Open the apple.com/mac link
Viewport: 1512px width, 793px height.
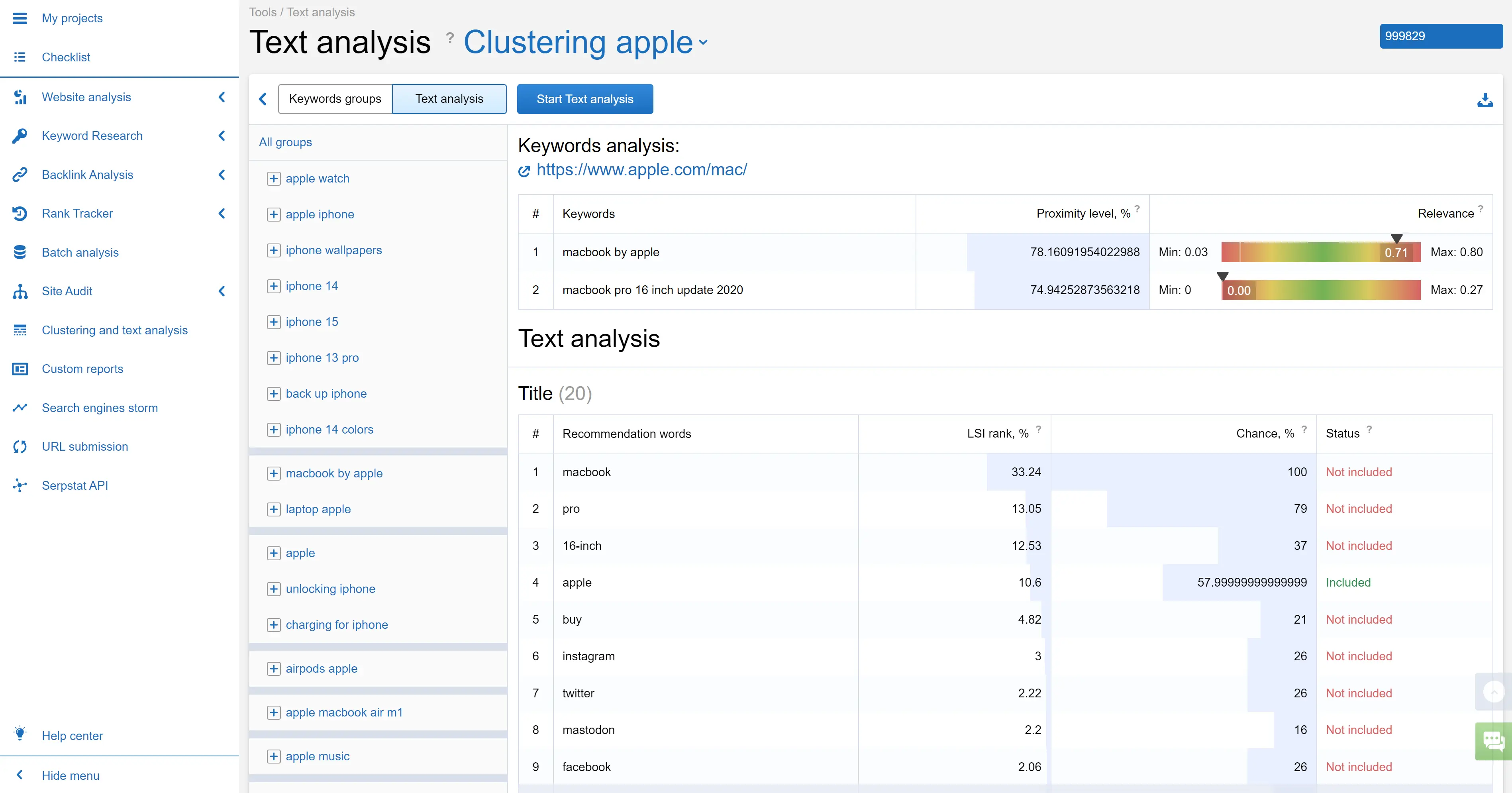click(641, 170)
